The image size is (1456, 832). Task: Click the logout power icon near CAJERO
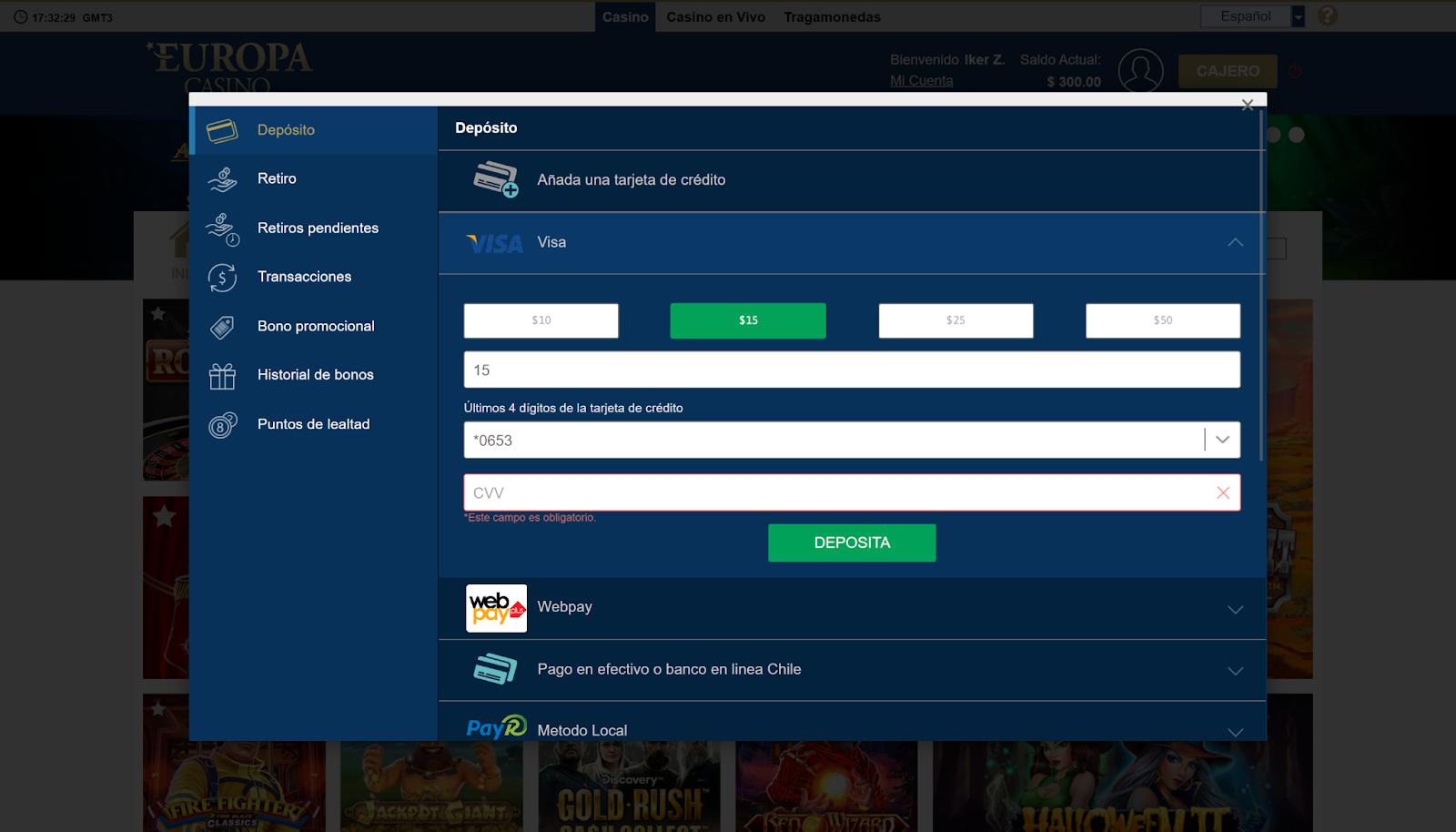point(1295,71)
